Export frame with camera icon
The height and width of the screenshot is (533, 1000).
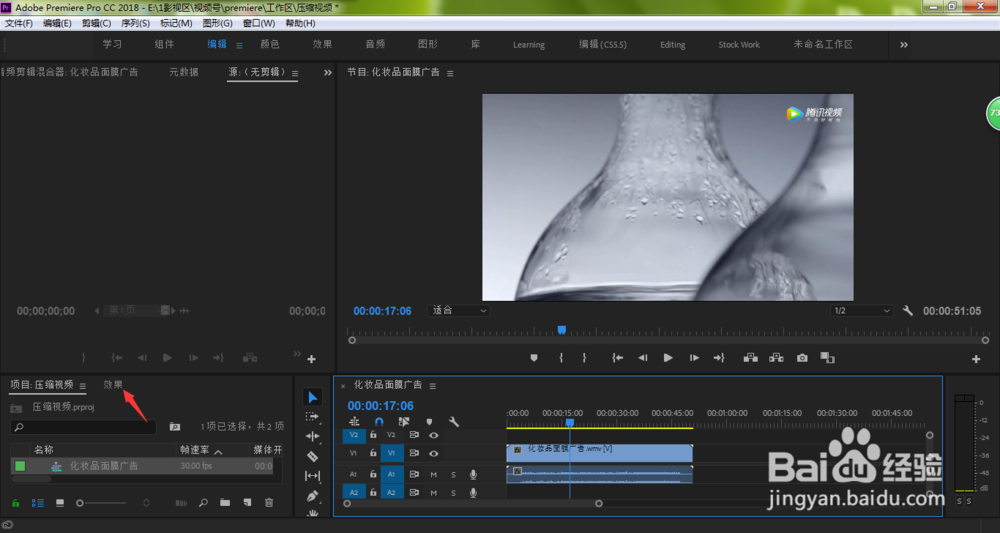[802, 358]
